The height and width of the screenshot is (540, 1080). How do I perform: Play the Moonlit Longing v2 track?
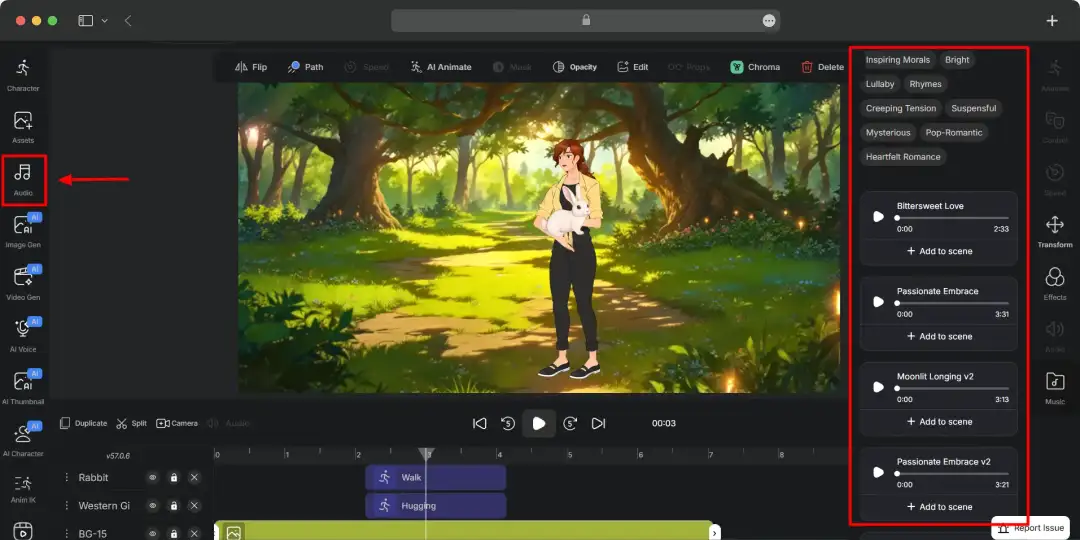pyautogui.click(x=878, y=387)
